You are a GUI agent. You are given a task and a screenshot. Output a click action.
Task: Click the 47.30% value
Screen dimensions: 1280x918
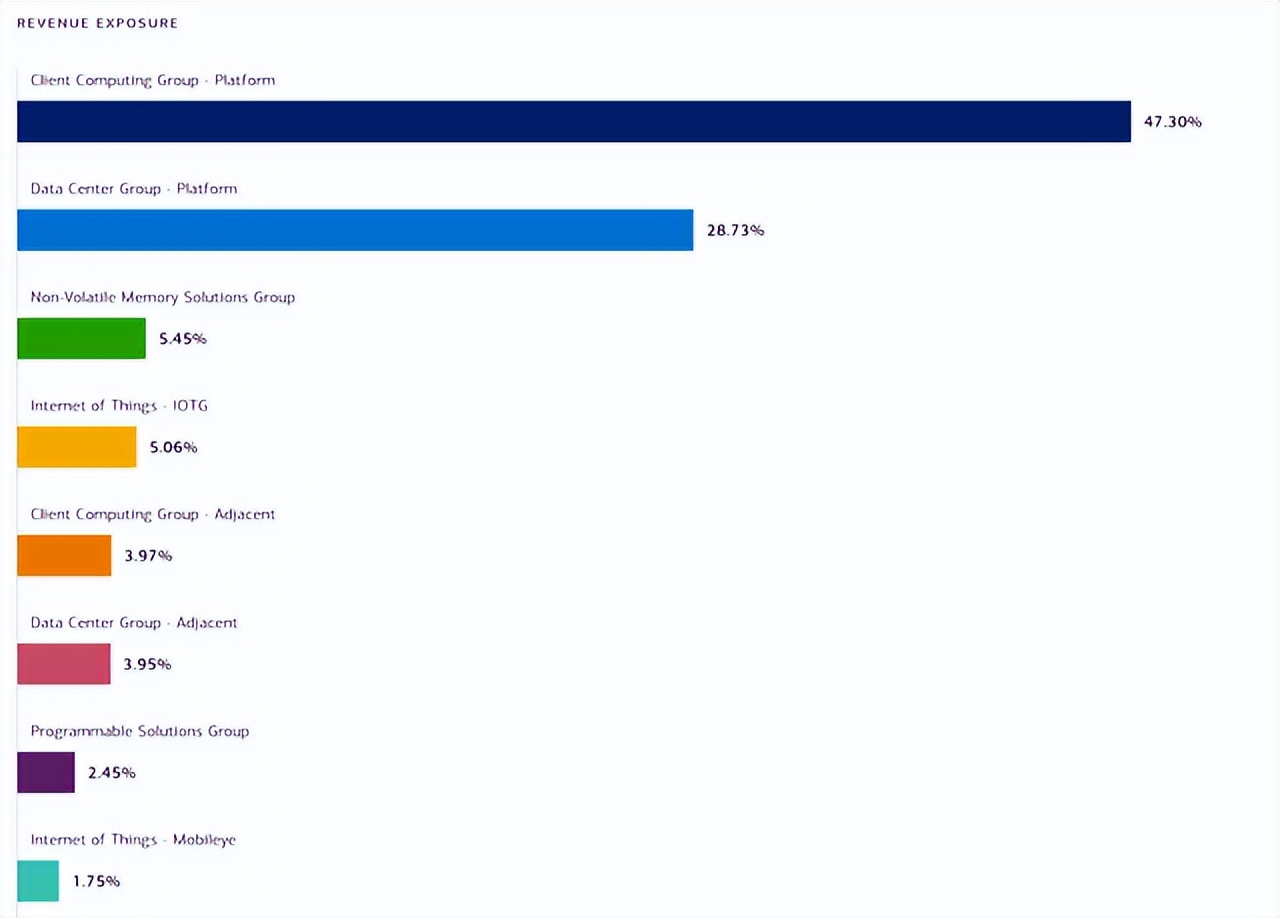[1173, 122]
